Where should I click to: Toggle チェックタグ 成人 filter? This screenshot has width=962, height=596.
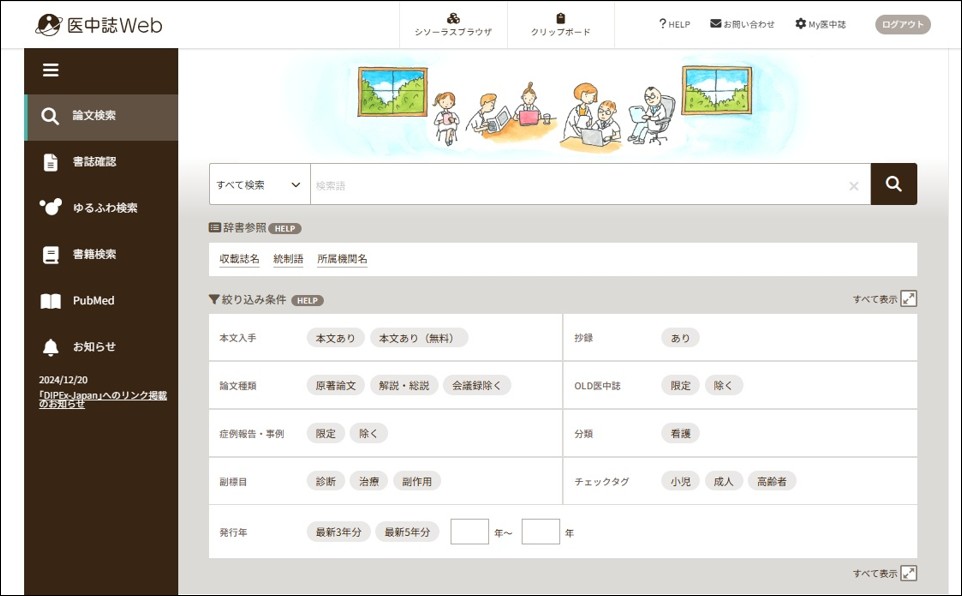pyautogui.click(x=723, y=481)
